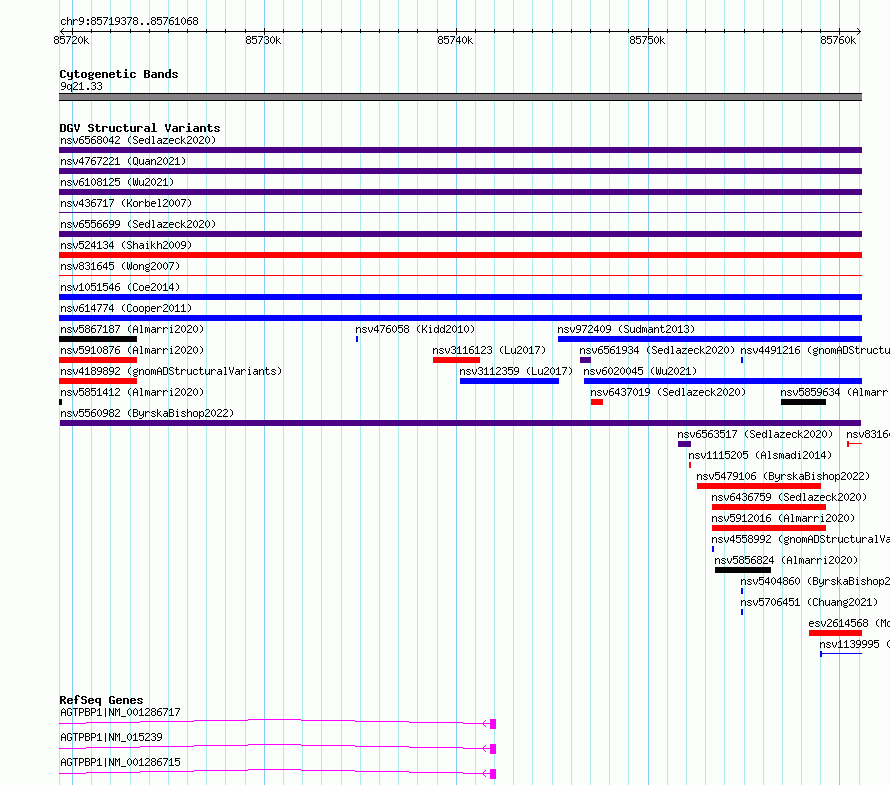Click the black bar under nsv5859634
Screen dimensions: 890x785
[x=803, y=402]
